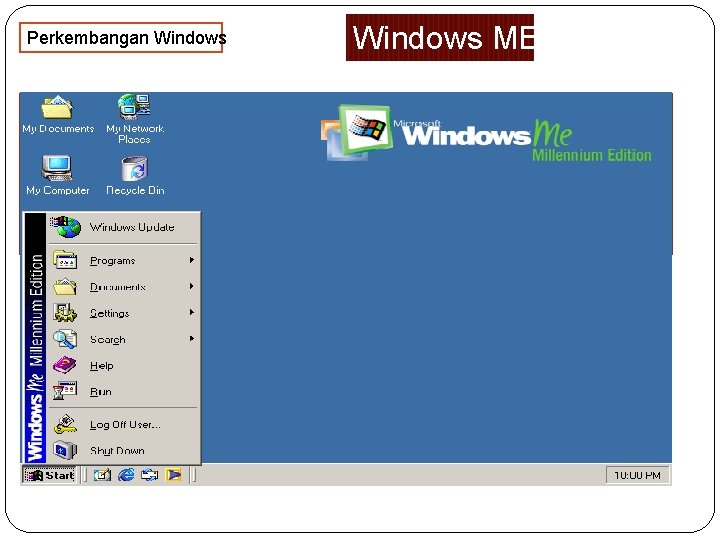Open the Search menu entry
720x540 pixels.
point(124,339)
